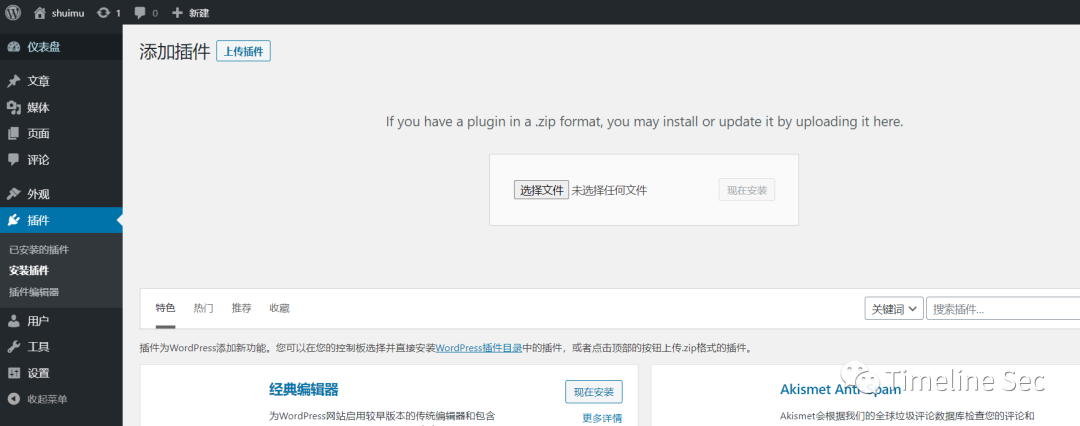Open the 媒体 menu item
This screenshot has width=1080, height=426.
(x=61, y=108)
